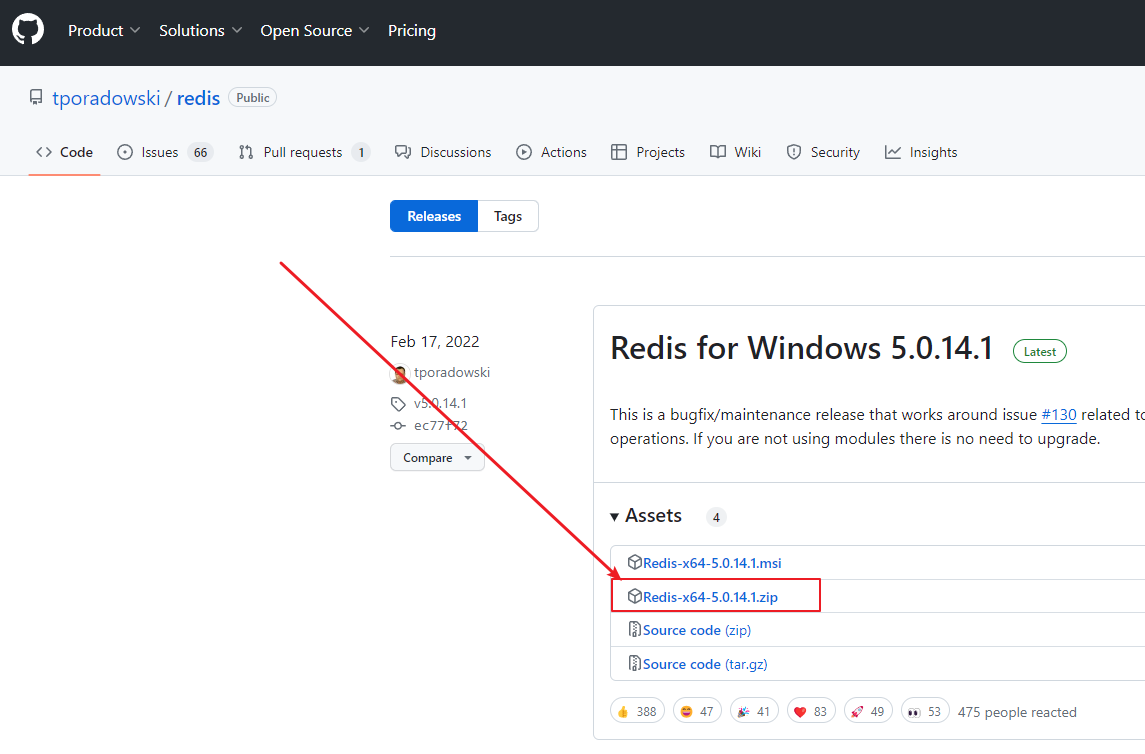Click the Projects table icon
The image size is (1145, 754).
(x=619, y=152)
